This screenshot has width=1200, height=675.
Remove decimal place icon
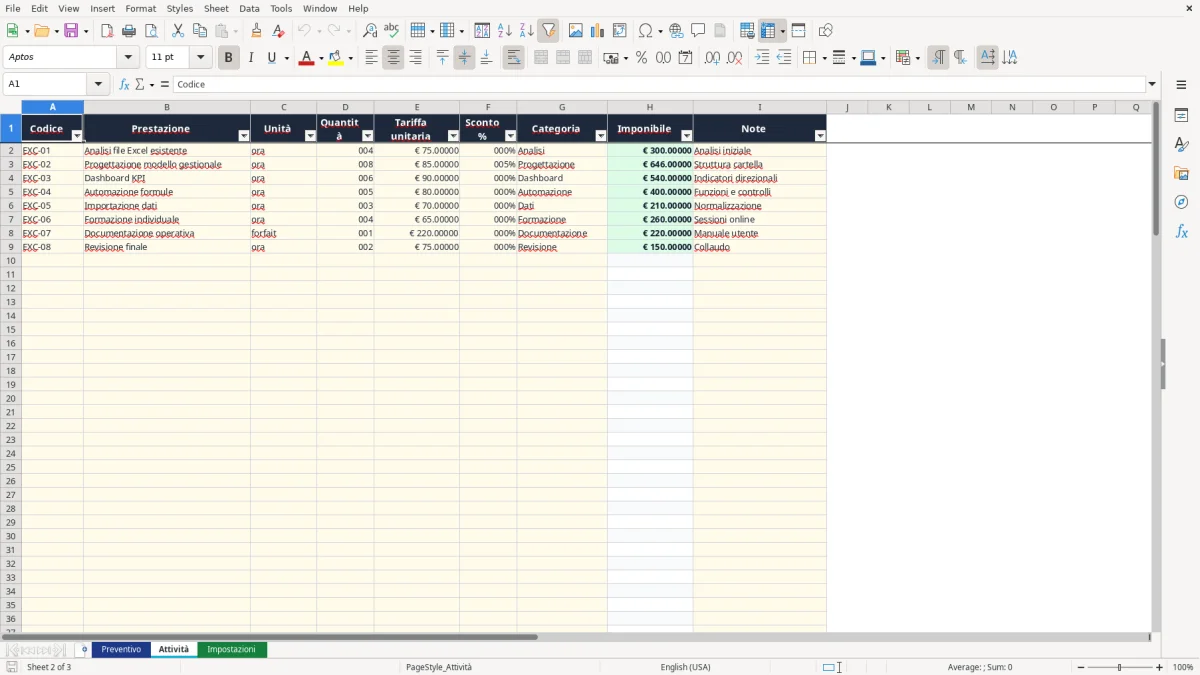(734, 58)
